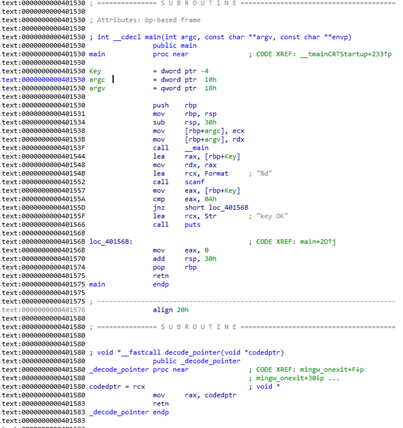Click [rbp+Key] operand in mov eax
The image size is (403, 428).
coord(222,190)
